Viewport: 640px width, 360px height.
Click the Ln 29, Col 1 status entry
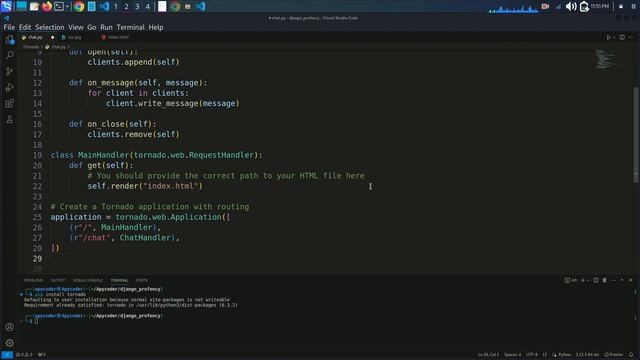pyautogui.click(x=488, y=355)
